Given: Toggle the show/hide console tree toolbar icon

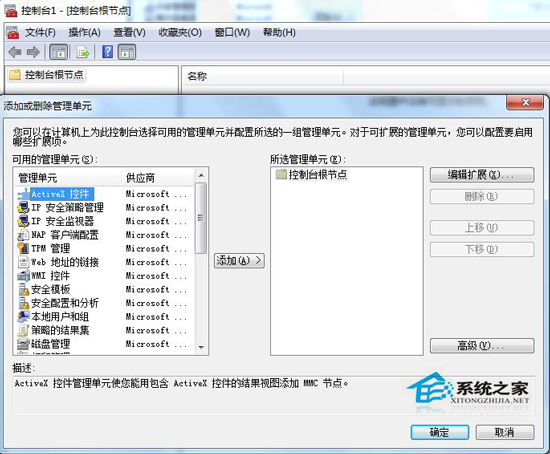Looking at the screenshot, I should (58, 52).
